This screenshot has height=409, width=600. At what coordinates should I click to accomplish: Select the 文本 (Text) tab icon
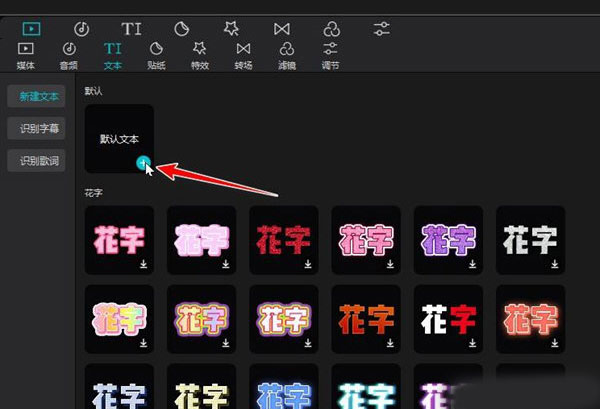[x=112, y=53]
